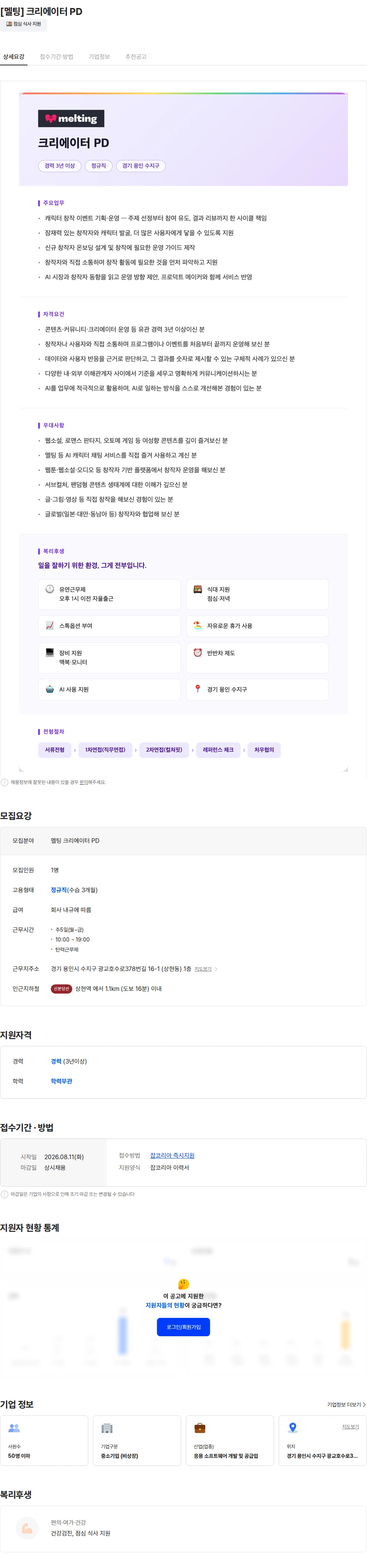Click the 처우협의 step
The height and width of the screenshot is (1568, 367).
(264, 750)
